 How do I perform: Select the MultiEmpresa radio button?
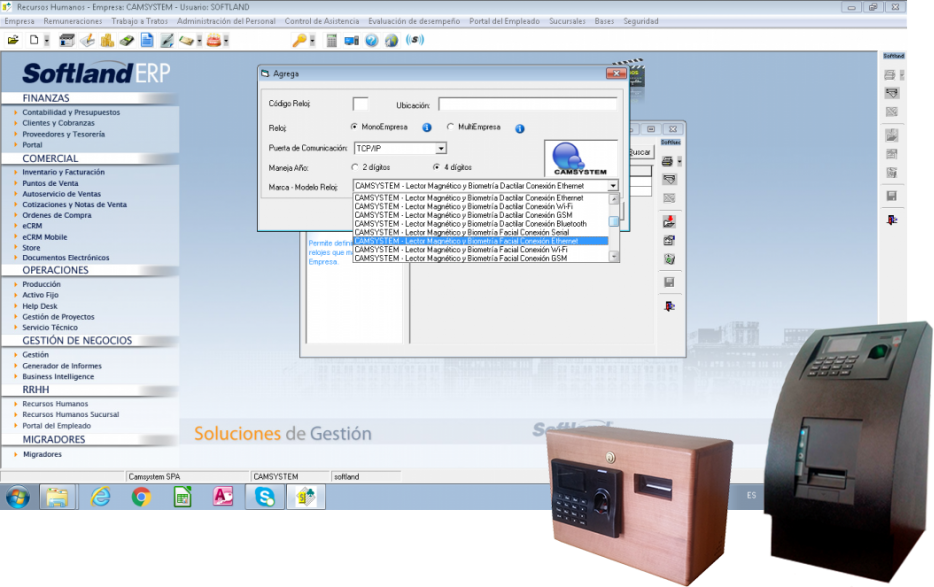[x=450, y=126]
